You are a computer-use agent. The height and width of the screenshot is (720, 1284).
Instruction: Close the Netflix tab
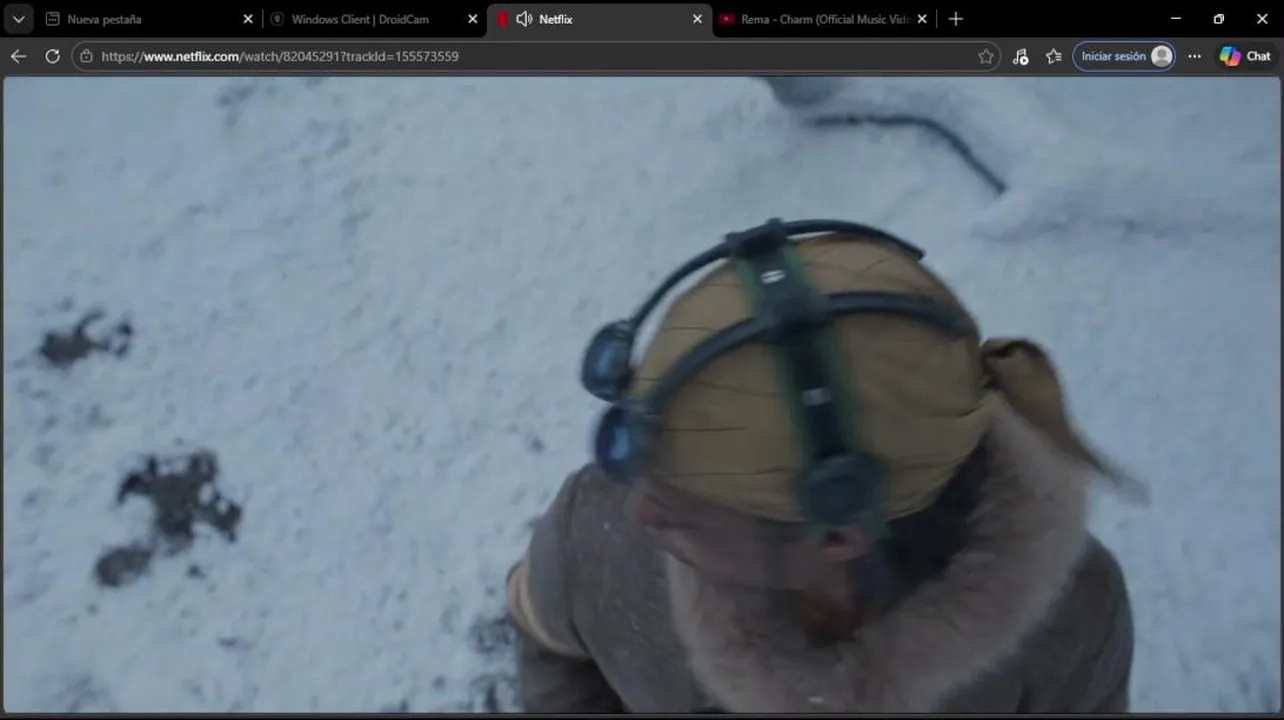pyautogui.click(x=697, y=19)
